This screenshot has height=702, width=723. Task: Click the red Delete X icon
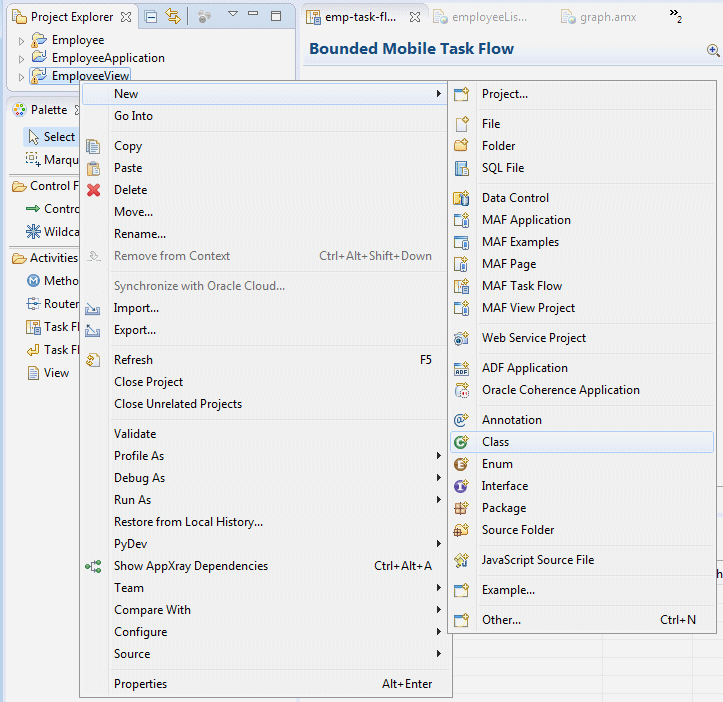point(93,190)
